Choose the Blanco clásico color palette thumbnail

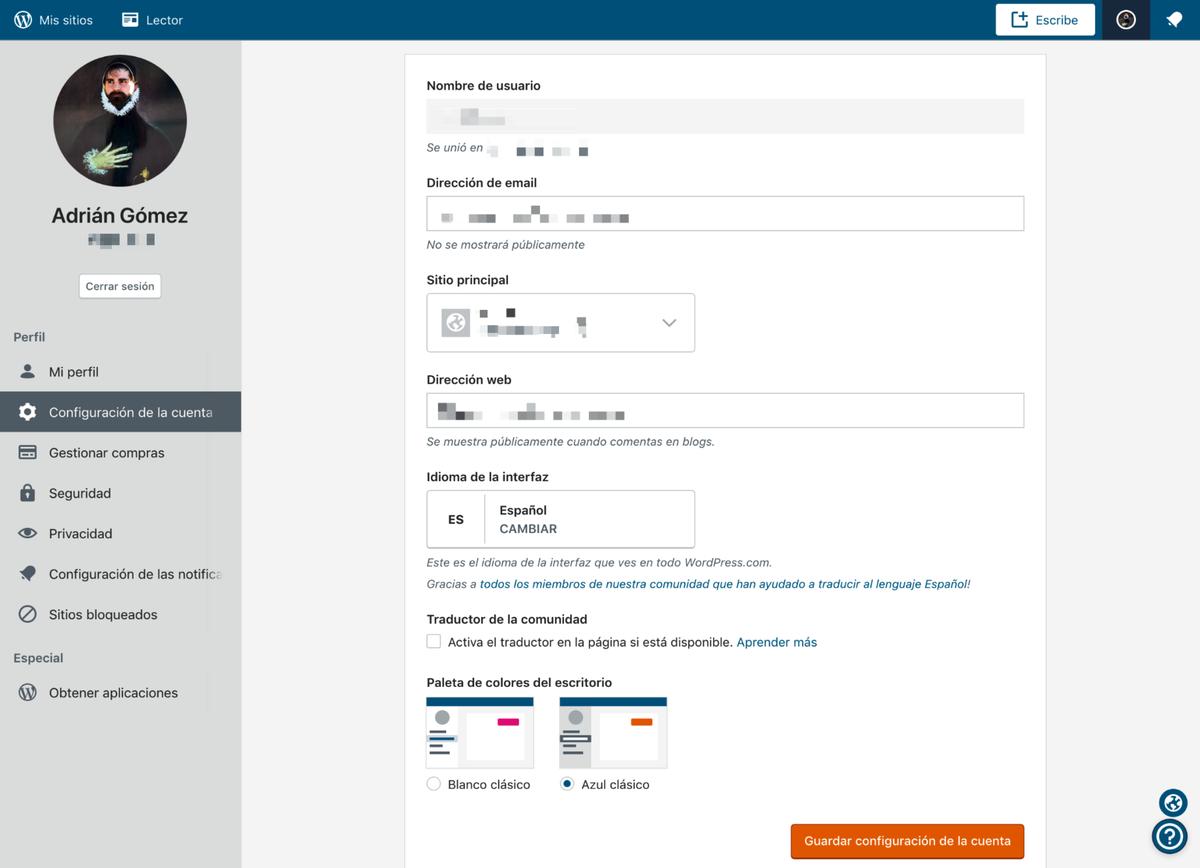tap(480, 733)
